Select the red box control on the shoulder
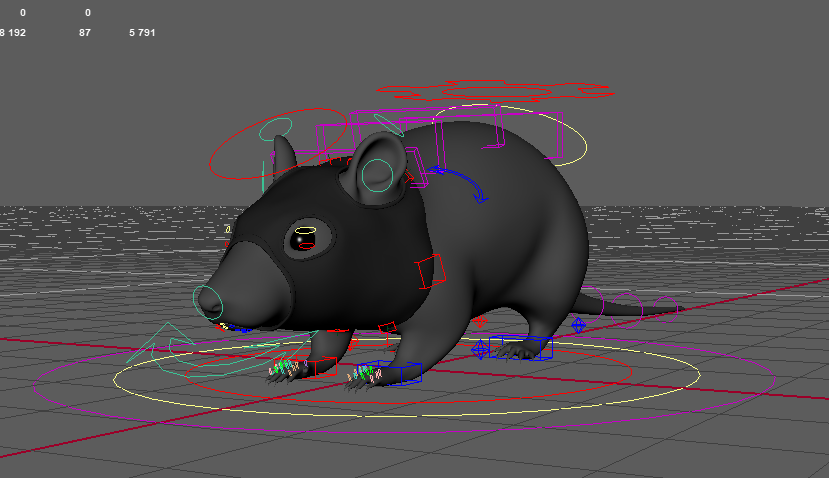829x478 pixels. pyautogui.click(x=429, y=270)
